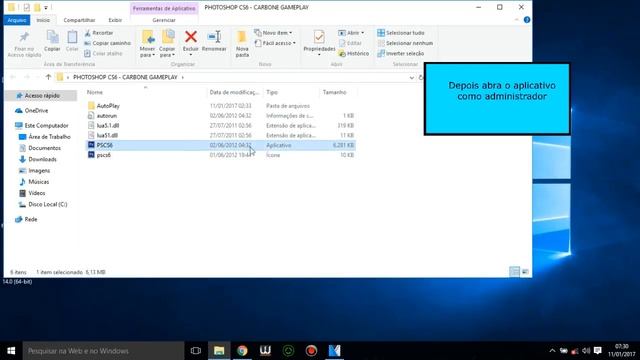Expand the Excluir dropdown arrow
Screen dimensions: 640x360
pyautogui.click(x=191, y=55)
